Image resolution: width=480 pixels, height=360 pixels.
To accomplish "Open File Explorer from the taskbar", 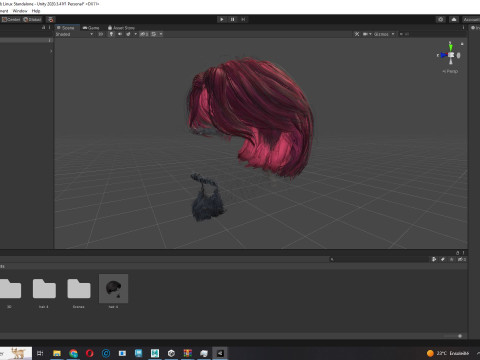I will [x=57, y=353].
